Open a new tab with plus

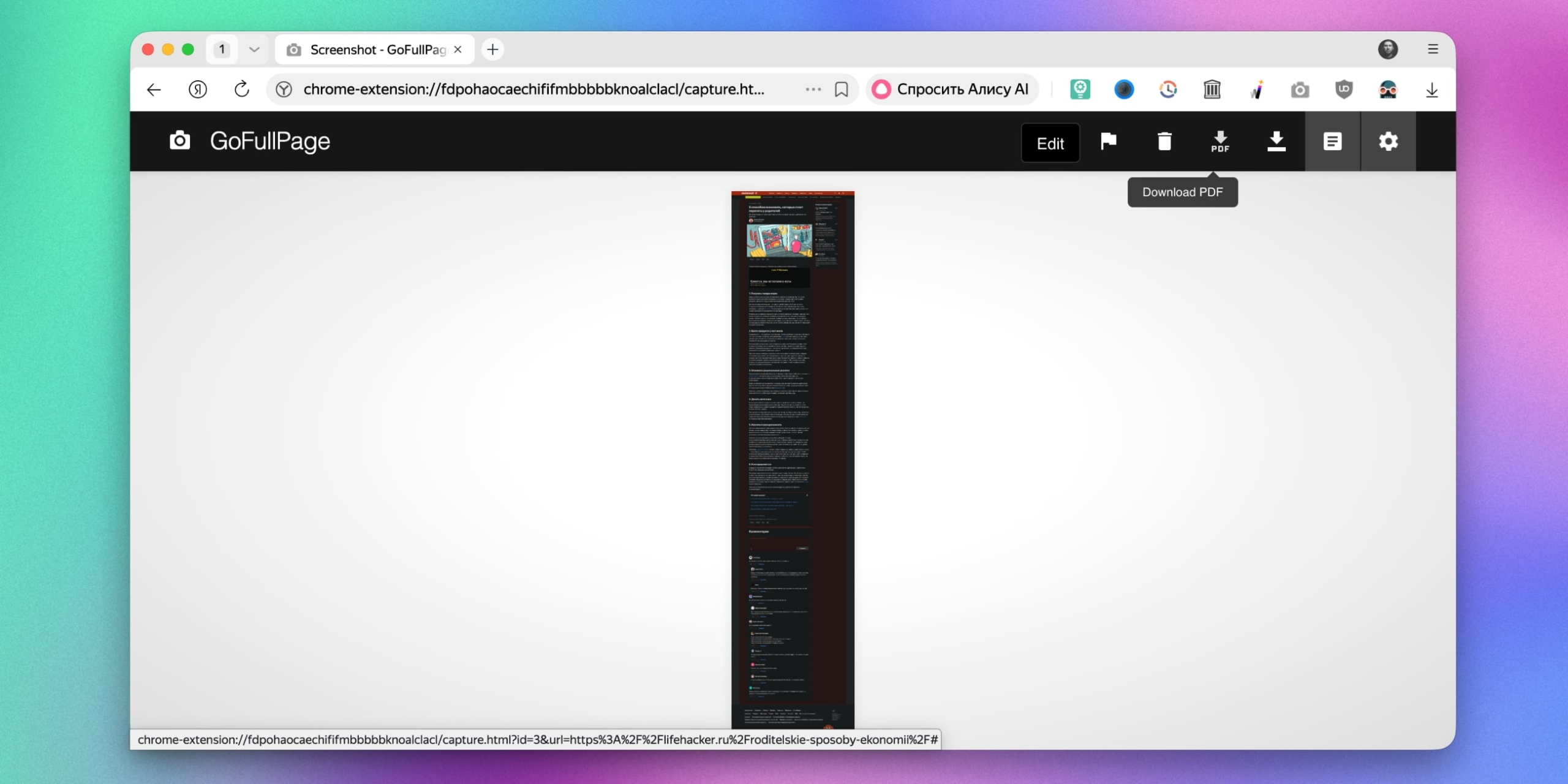point(492,49)
